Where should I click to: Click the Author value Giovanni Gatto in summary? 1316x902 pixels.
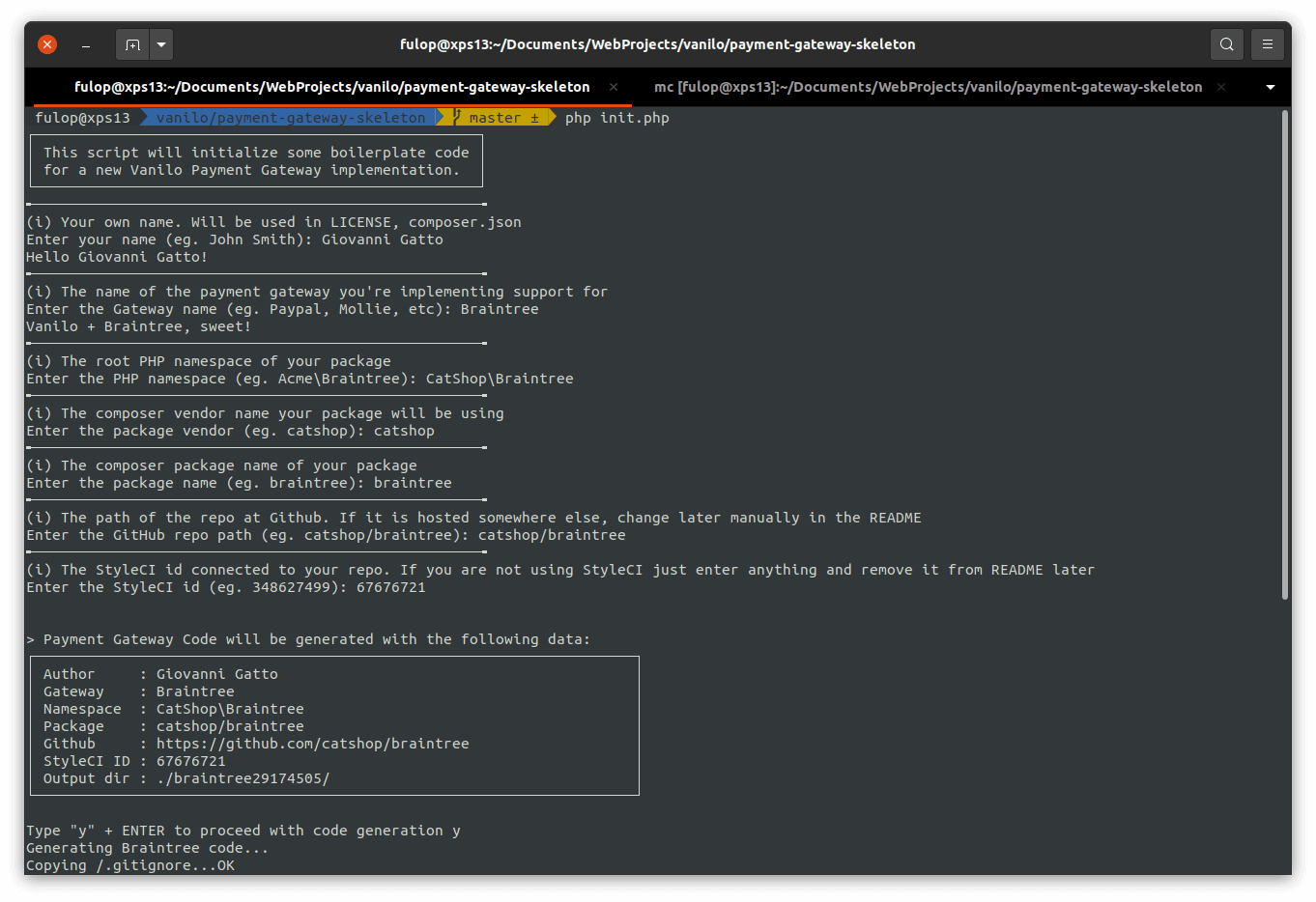(217, 674)
